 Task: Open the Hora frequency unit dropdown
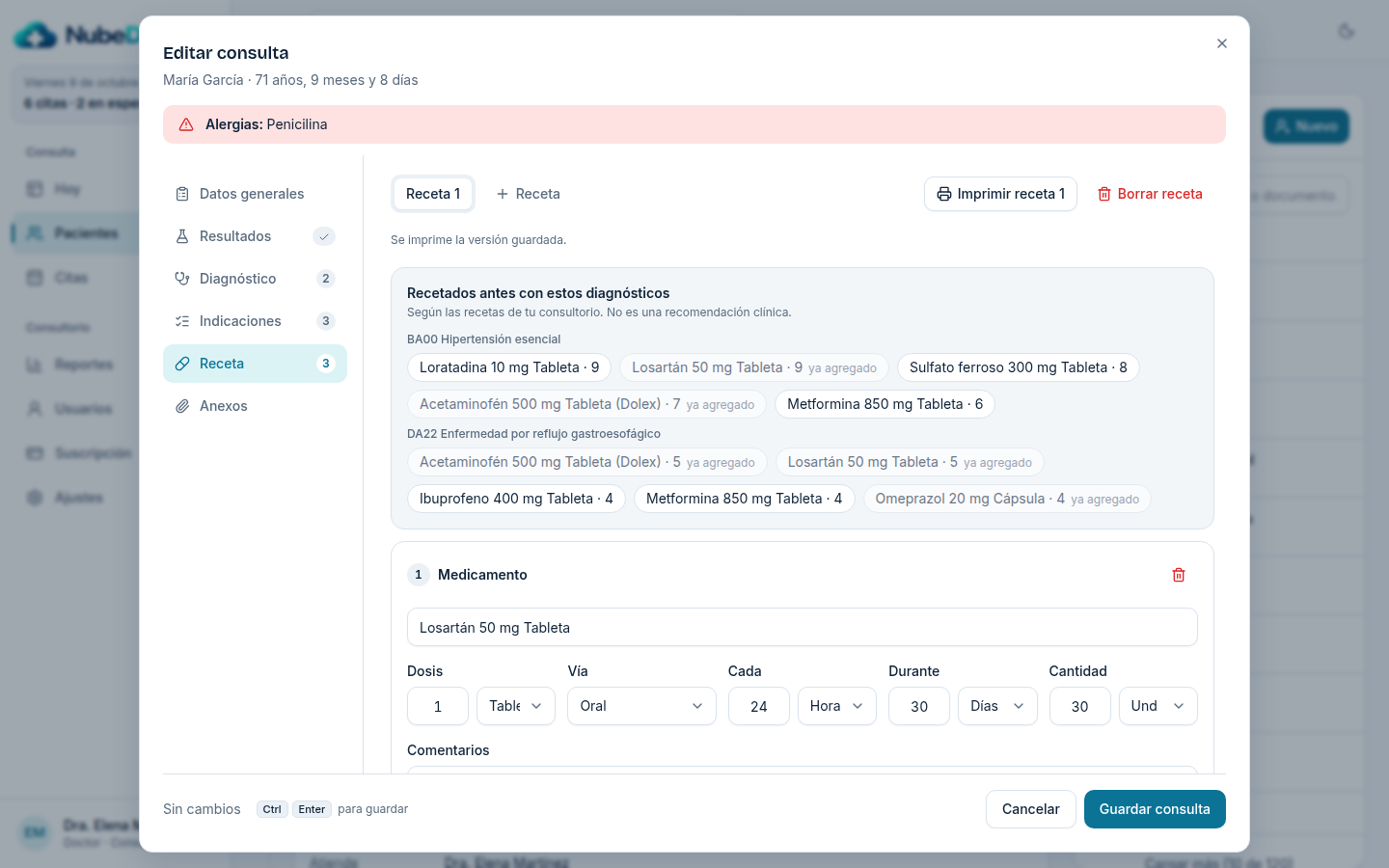point(837,706)
